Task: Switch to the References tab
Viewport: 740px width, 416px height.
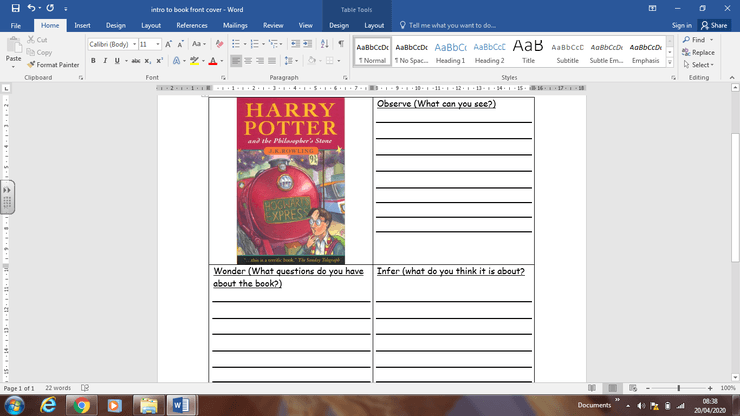Action: [x=192, y=25]
